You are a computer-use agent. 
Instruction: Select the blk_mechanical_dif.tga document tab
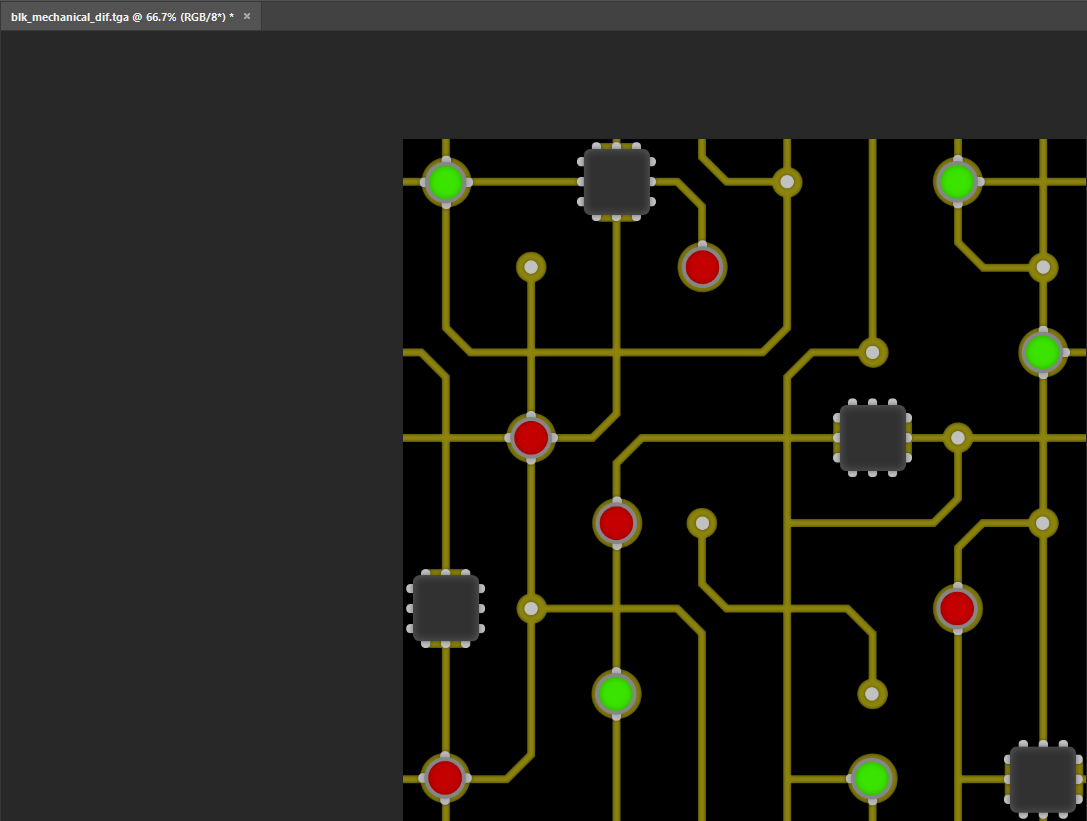click(x=120, y=17)
